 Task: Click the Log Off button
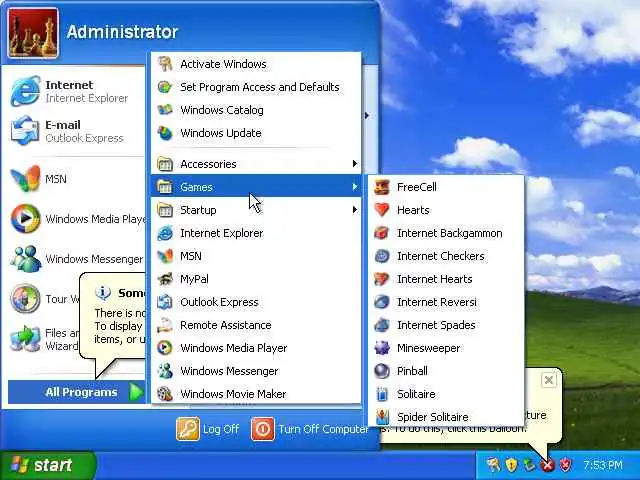coord(208,429)
